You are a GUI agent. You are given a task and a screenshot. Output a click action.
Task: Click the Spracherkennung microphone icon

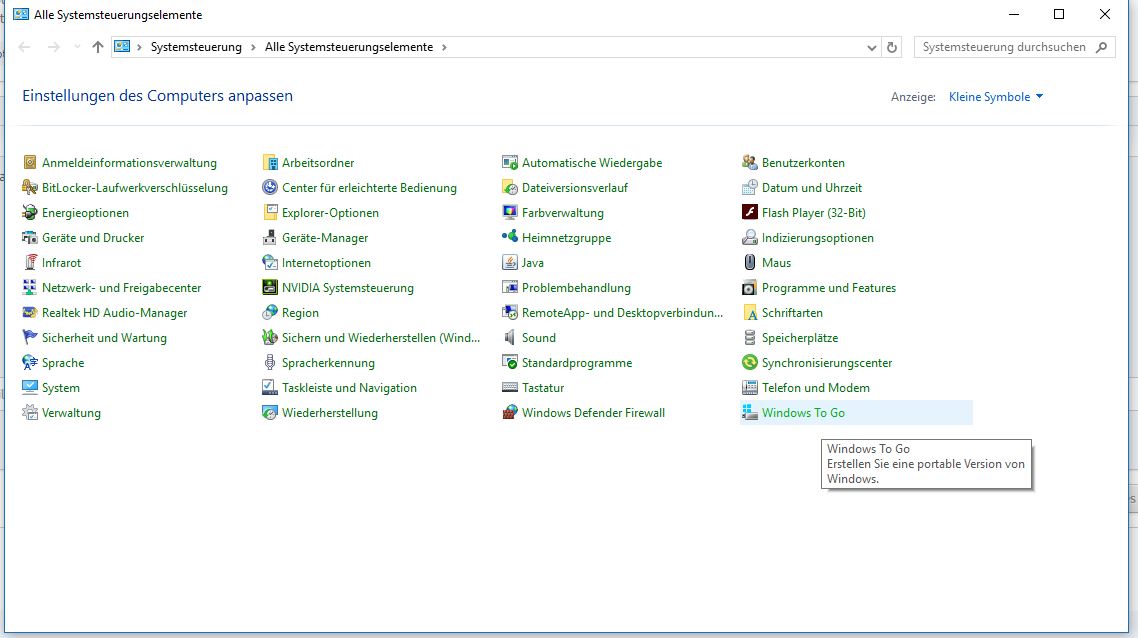(x=270, y=363)
